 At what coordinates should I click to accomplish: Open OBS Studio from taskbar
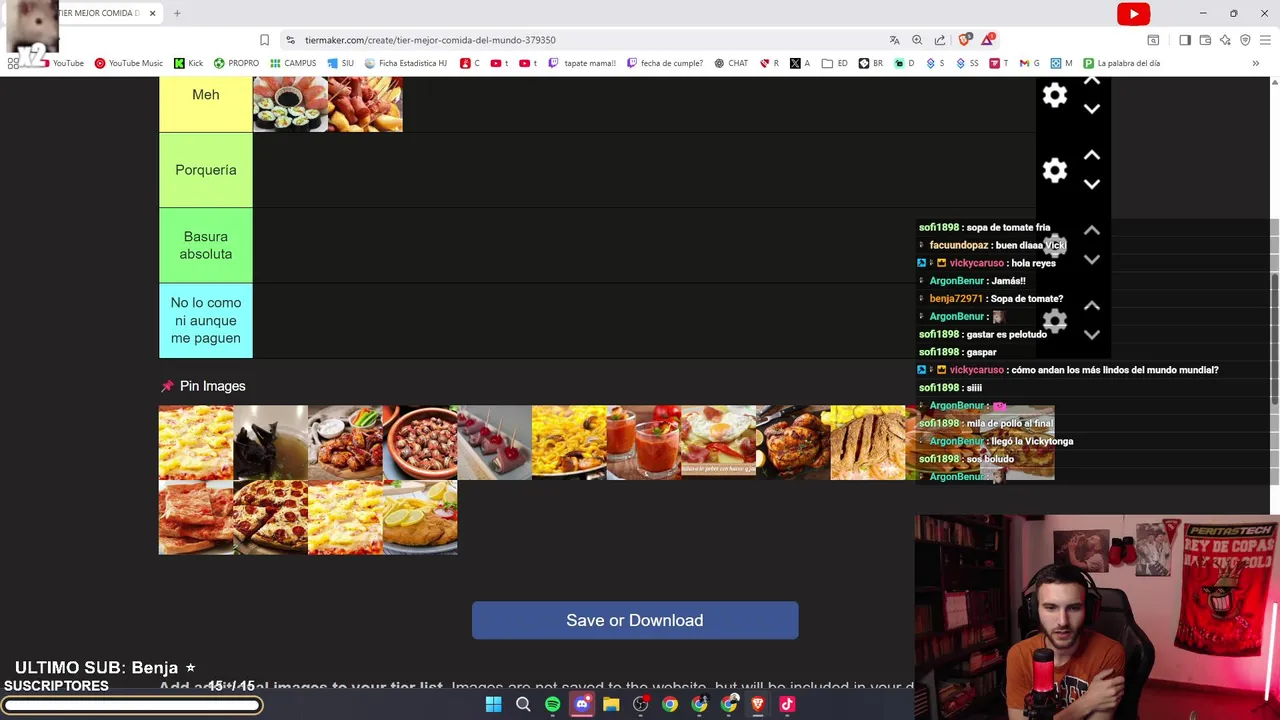[640, 704]
